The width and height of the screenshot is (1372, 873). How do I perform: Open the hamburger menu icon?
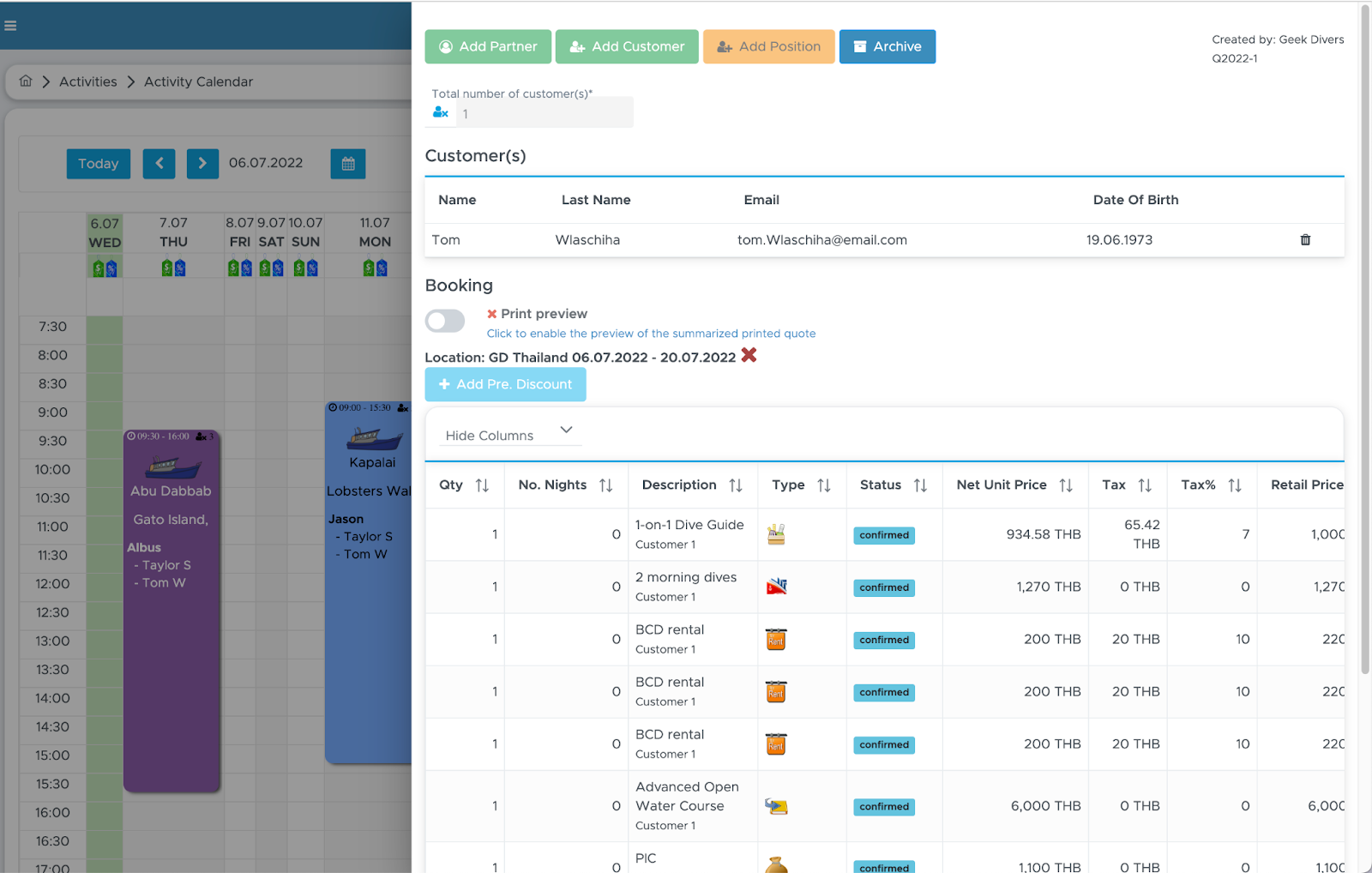pos(10,26)
